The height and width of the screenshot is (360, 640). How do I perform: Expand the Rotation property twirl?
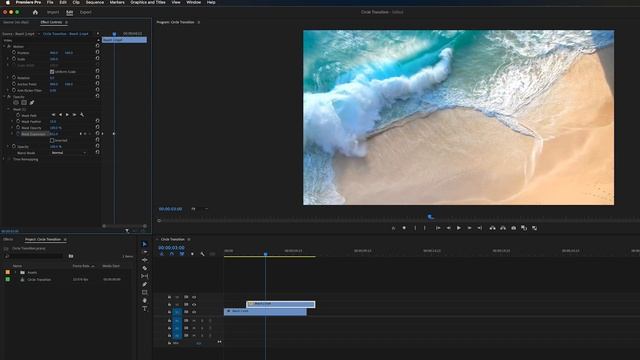(x=8, y=78)
